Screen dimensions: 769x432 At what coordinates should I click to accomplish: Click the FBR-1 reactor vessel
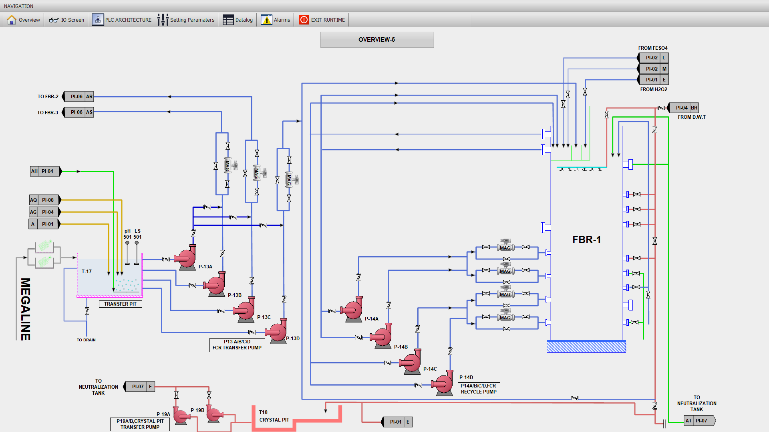coord(585,241)
